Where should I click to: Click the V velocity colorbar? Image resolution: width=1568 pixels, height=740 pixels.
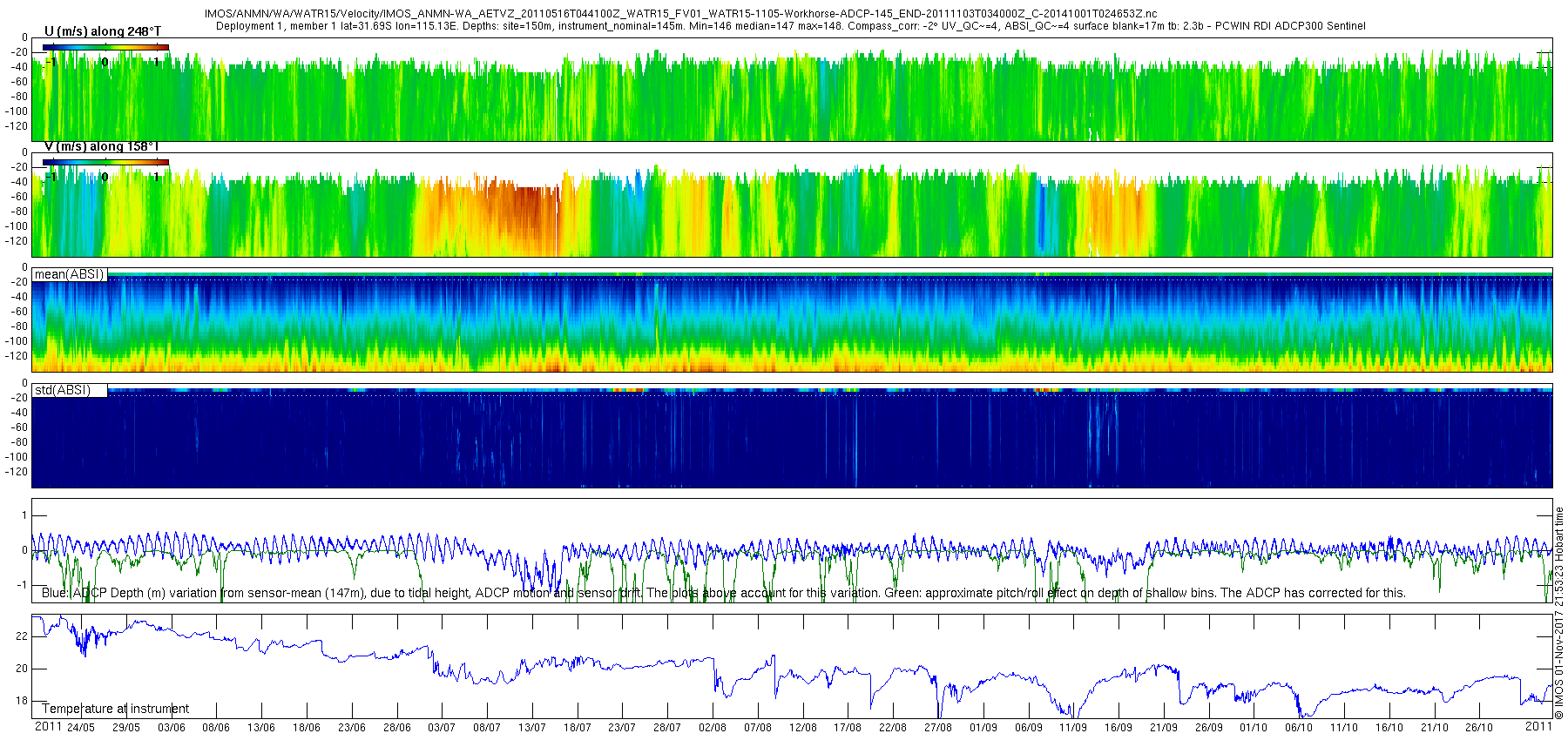pos(105,162)
